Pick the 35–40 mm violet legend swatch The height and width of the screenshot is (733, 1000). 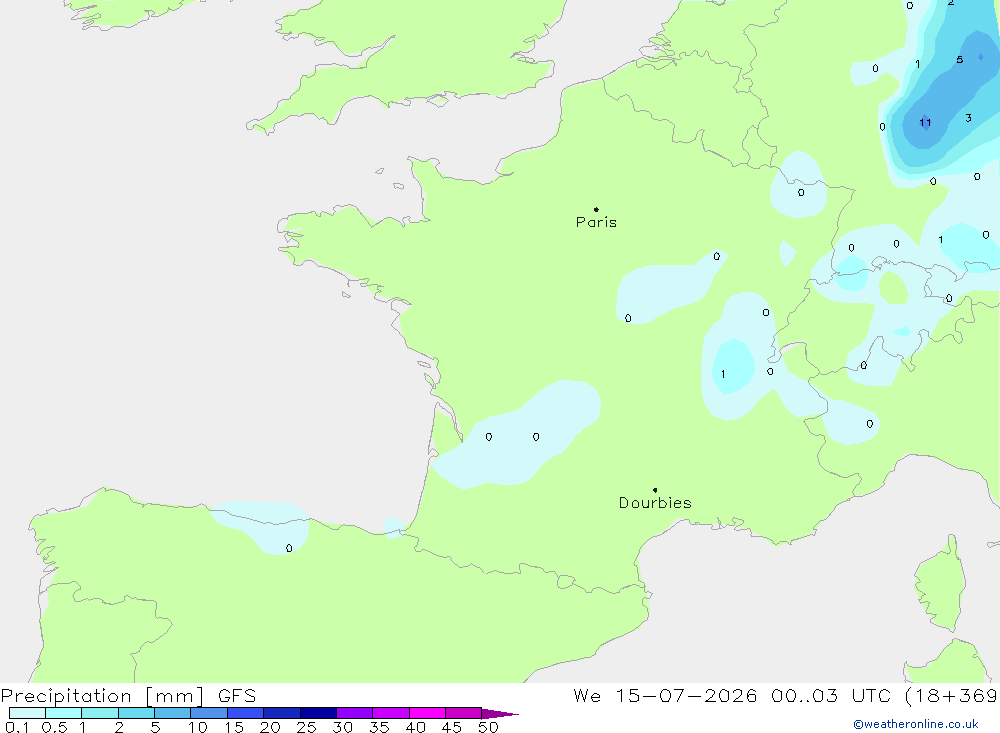point(391,713)
